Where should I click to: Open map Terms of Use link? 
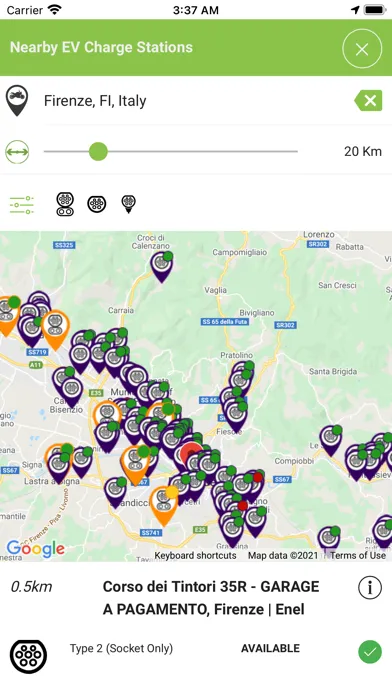(358, 555)
